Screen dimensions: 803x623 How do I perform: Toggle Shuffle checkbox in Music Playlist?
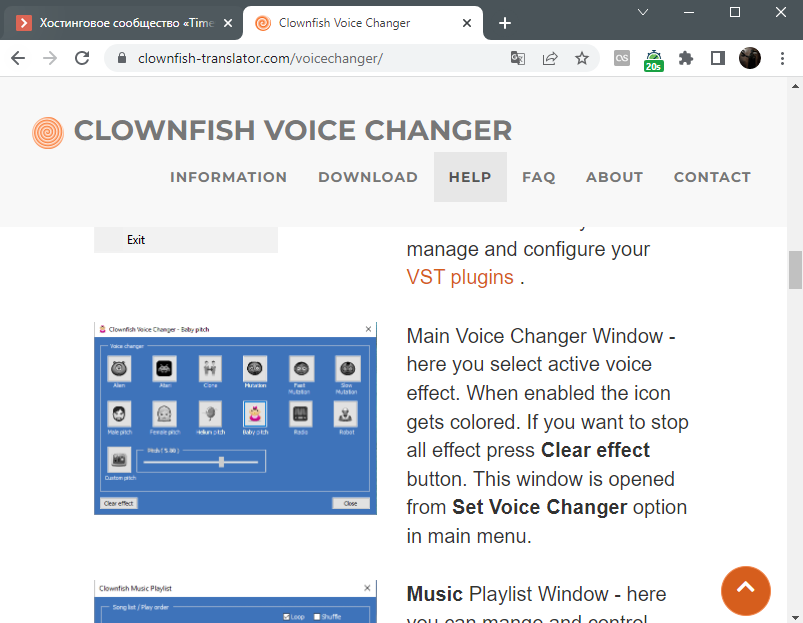[x=316, y=616]
